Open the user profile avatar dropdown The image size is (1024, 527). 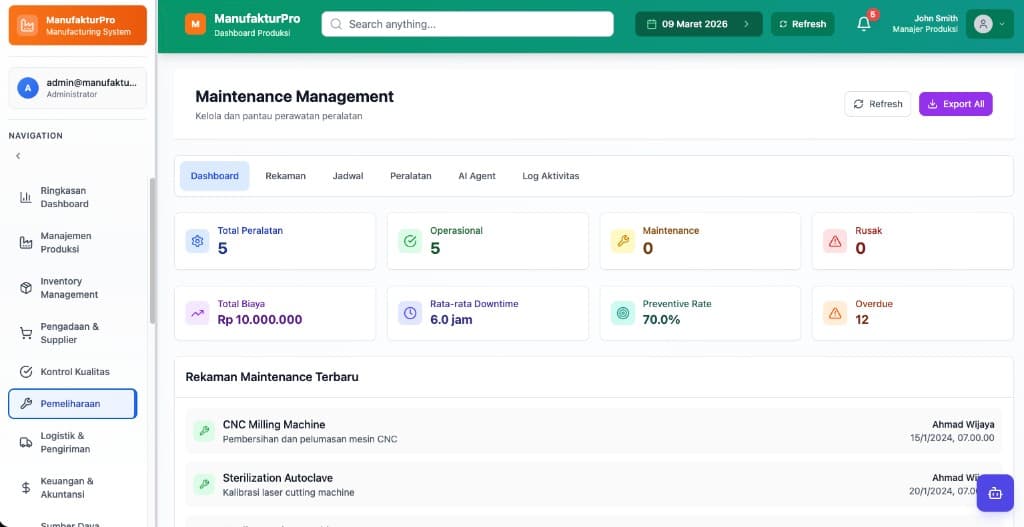[x=989, y=24]
